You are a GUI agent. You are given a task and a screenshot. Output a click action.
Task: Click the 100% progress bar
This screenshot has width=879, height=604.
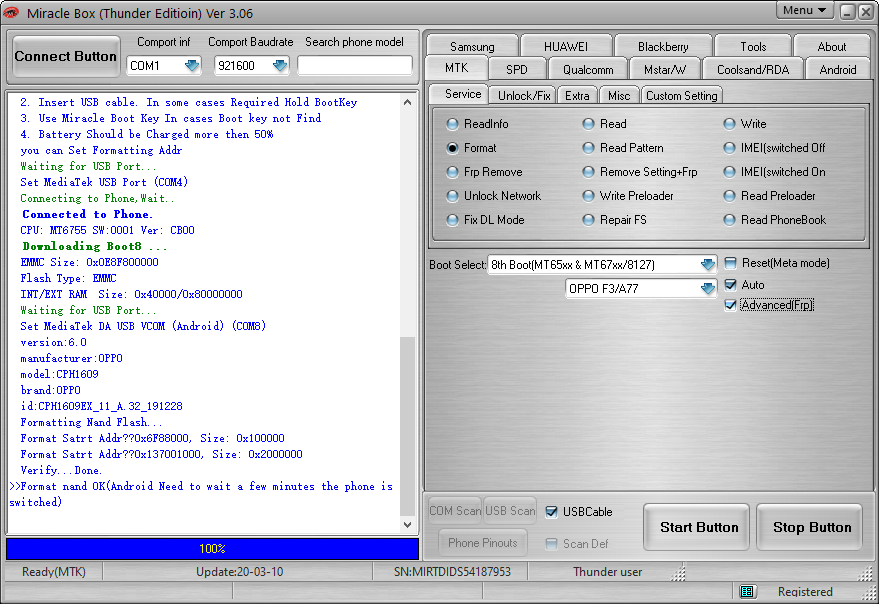pos(212,548)
